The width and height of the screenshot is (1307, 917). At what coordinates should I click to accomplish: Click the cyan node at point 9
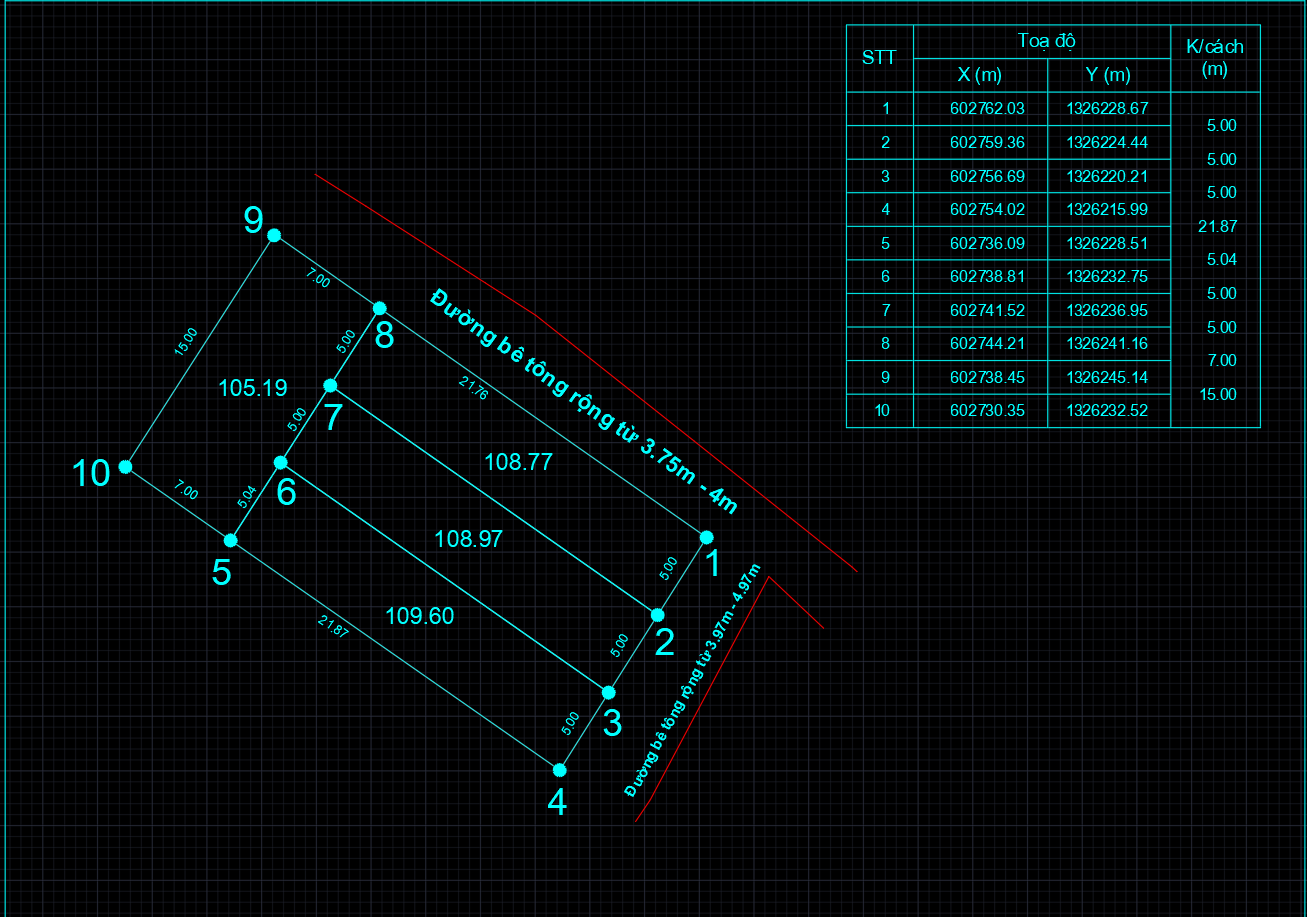(x=274, y=236)
